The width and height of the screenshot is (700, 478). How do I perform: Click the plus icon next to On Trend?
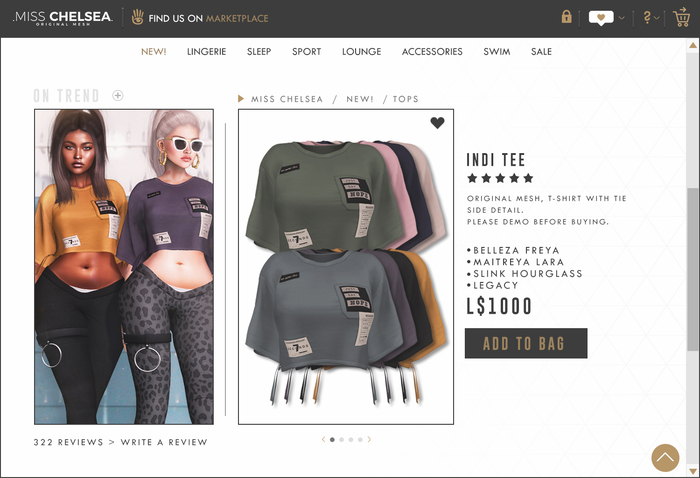pyautogui.click(x=117, y=95)
